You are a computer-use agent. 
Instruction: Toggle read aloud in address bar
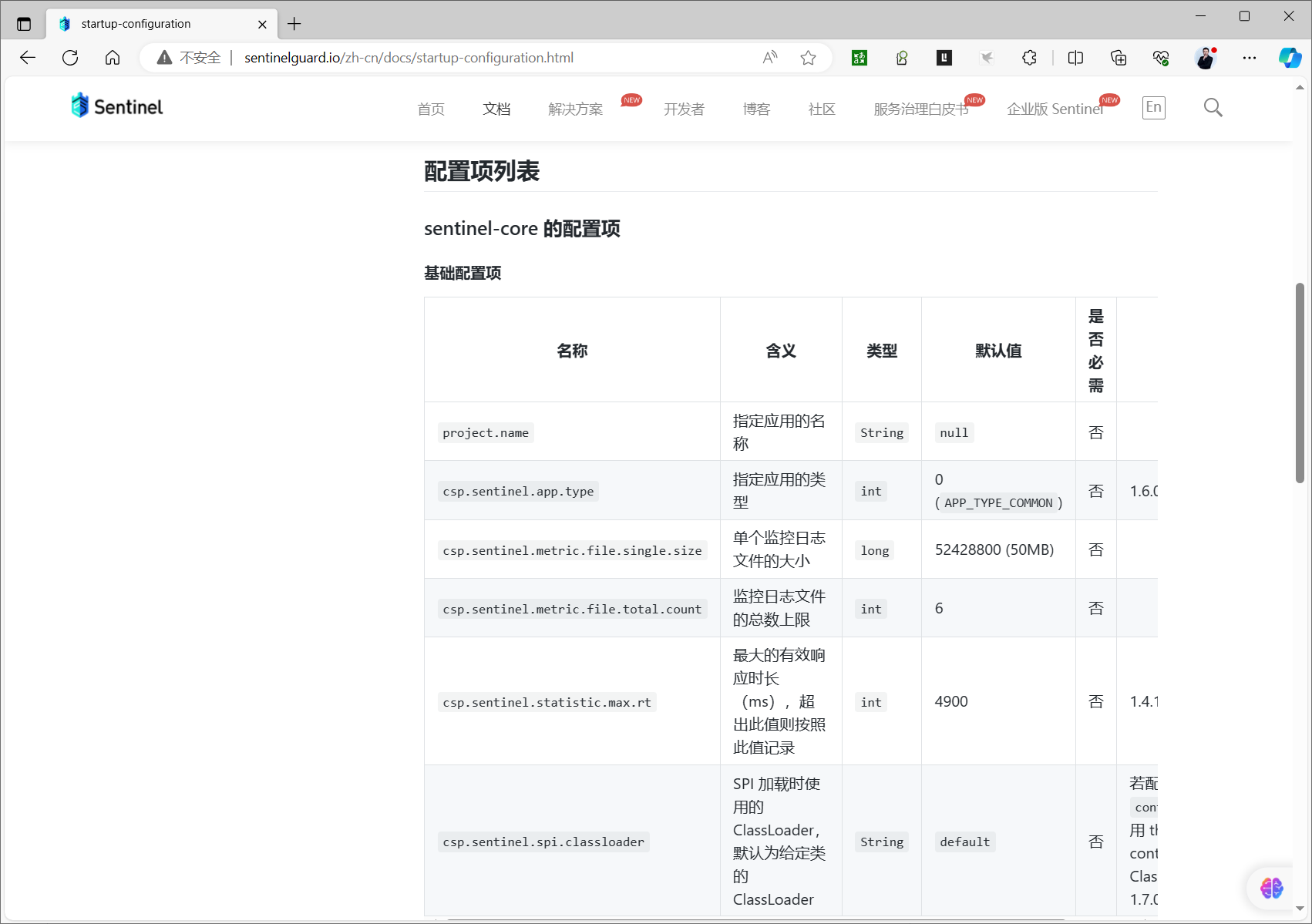[770, 58]
